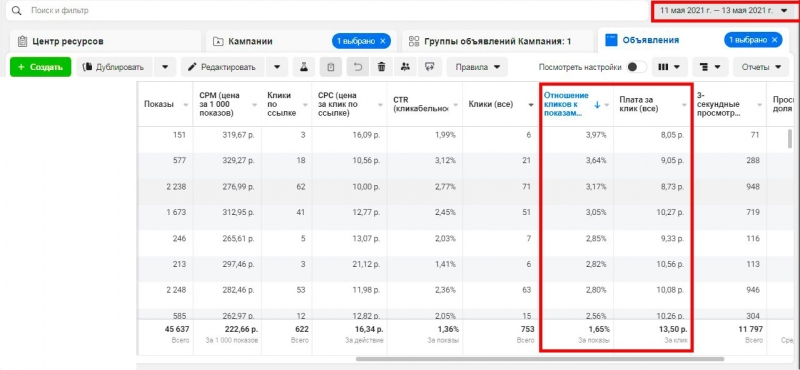Click the Отношение кликов к показам header
The width and height of the screenshot is (800, 370).
pyautogui.click(x=566, y=104)
